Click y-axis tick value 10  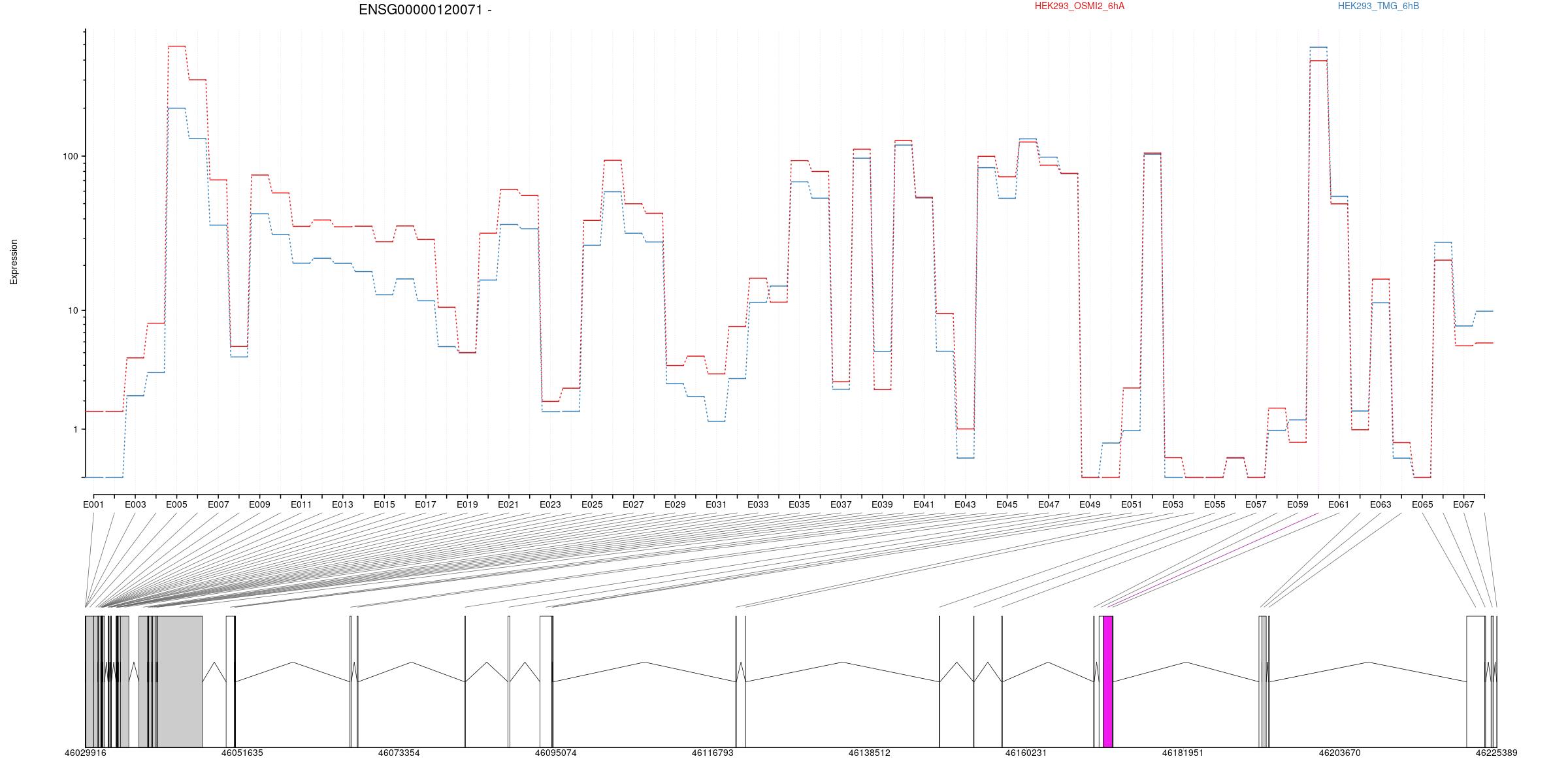72,310
